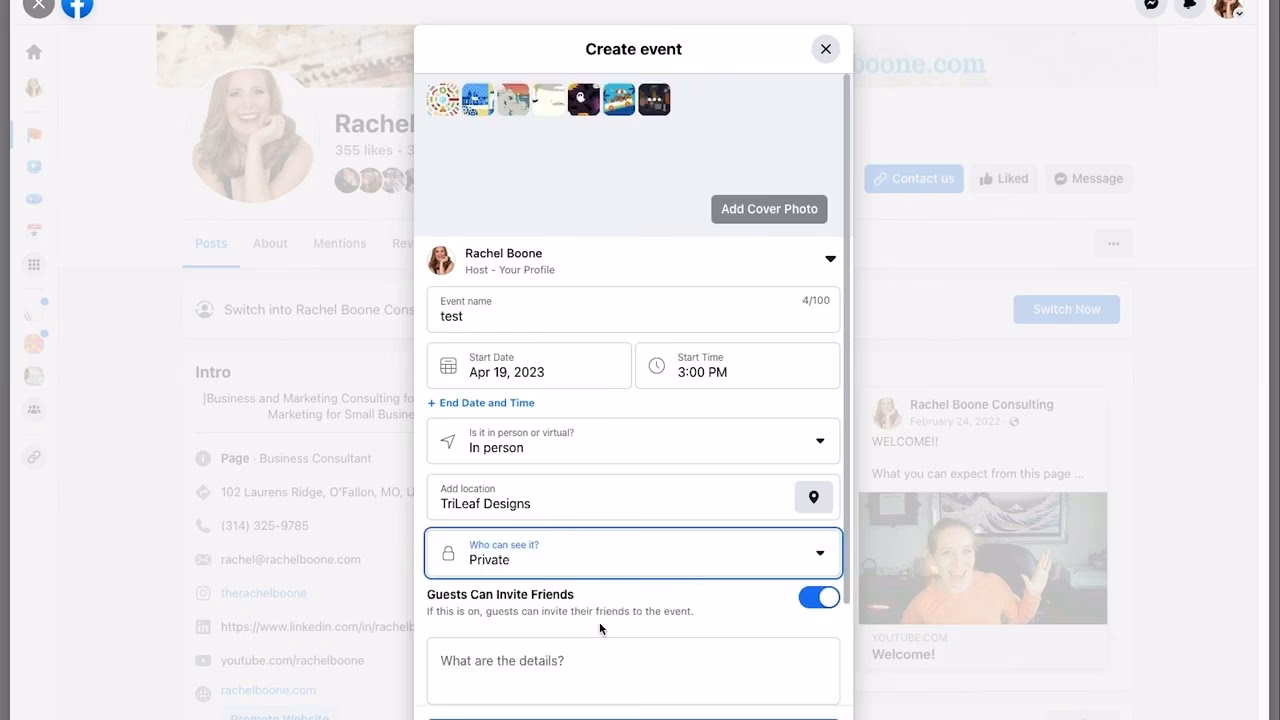
Task: Open Groups people icon in the sidebar
Action: pos(34,409)
